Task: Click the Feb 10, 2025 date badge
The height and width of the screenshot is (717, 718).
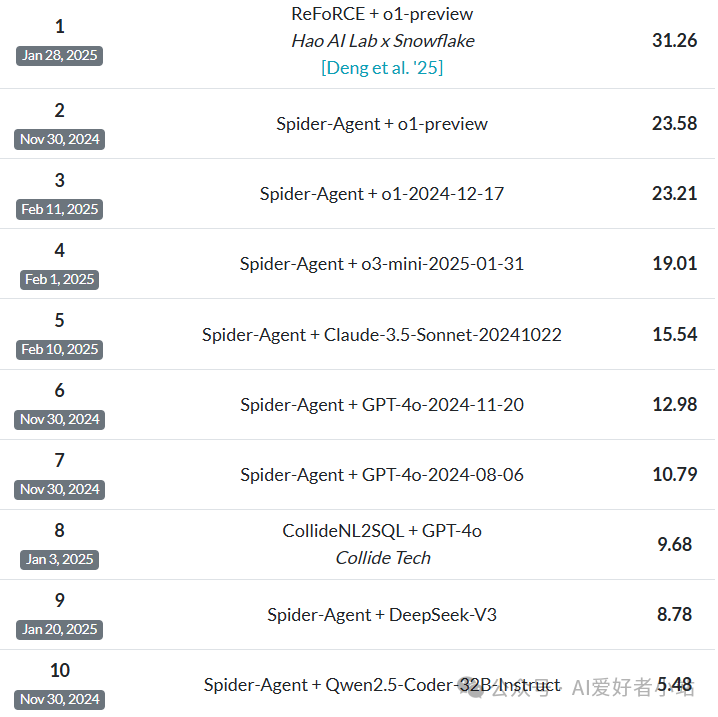Action: (x=60, y=349)
